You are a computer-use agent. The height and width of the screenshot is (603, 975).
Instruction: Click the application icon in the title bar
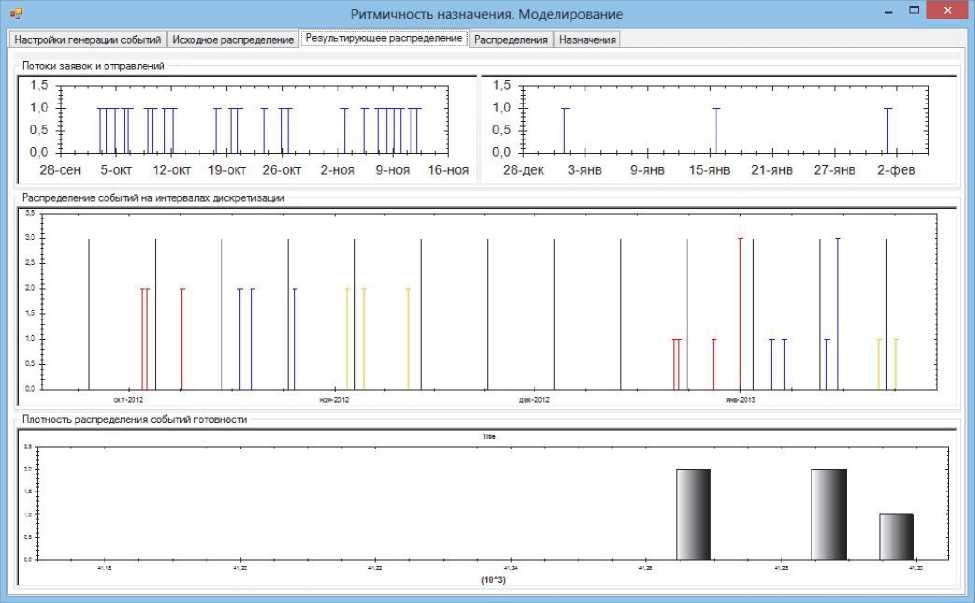pyautogui.click(x=16, y=14)
